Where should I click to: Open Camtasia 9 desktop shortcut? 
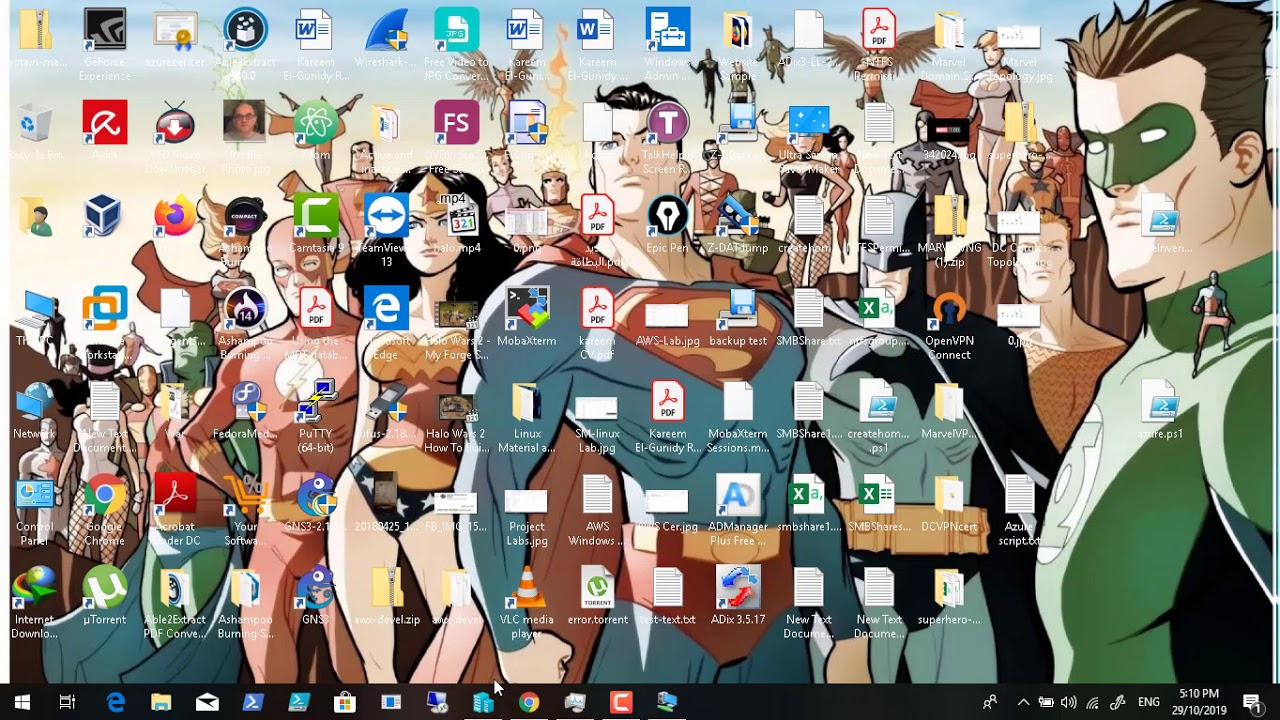[x=316, y=216]
